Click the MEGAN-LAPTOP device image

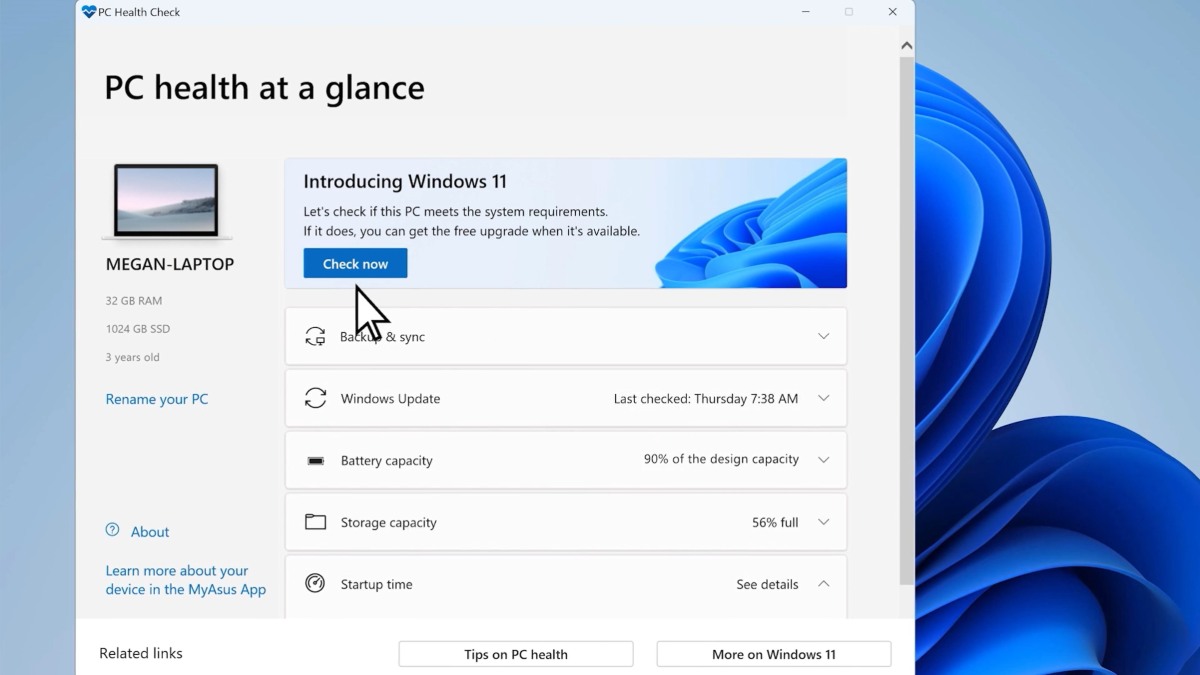168,200
